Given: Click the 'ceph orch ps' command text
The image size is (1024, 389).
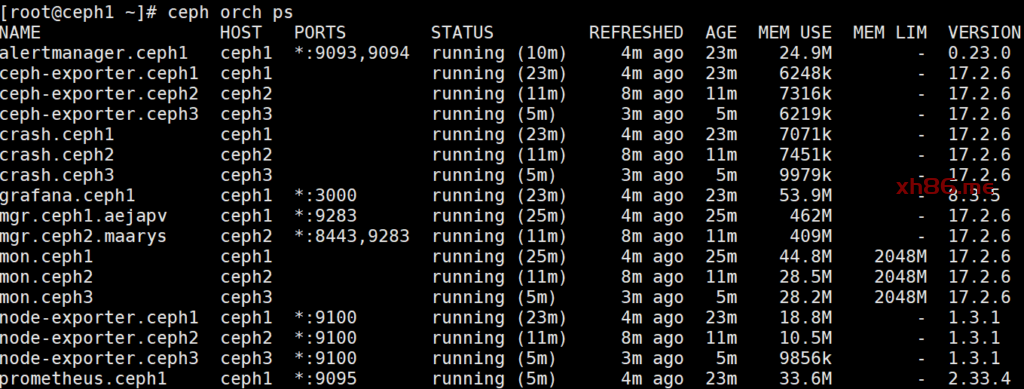Looking at the screenshot, I should point(231,12).
